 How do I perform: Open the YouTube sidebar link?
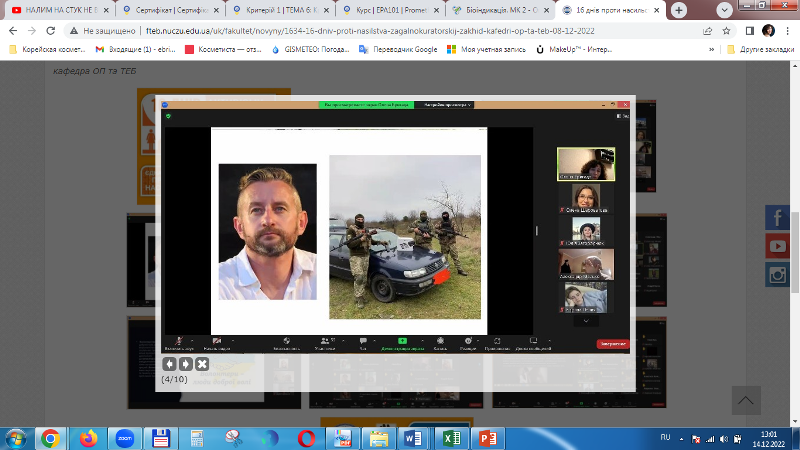(x=778, y=246)
